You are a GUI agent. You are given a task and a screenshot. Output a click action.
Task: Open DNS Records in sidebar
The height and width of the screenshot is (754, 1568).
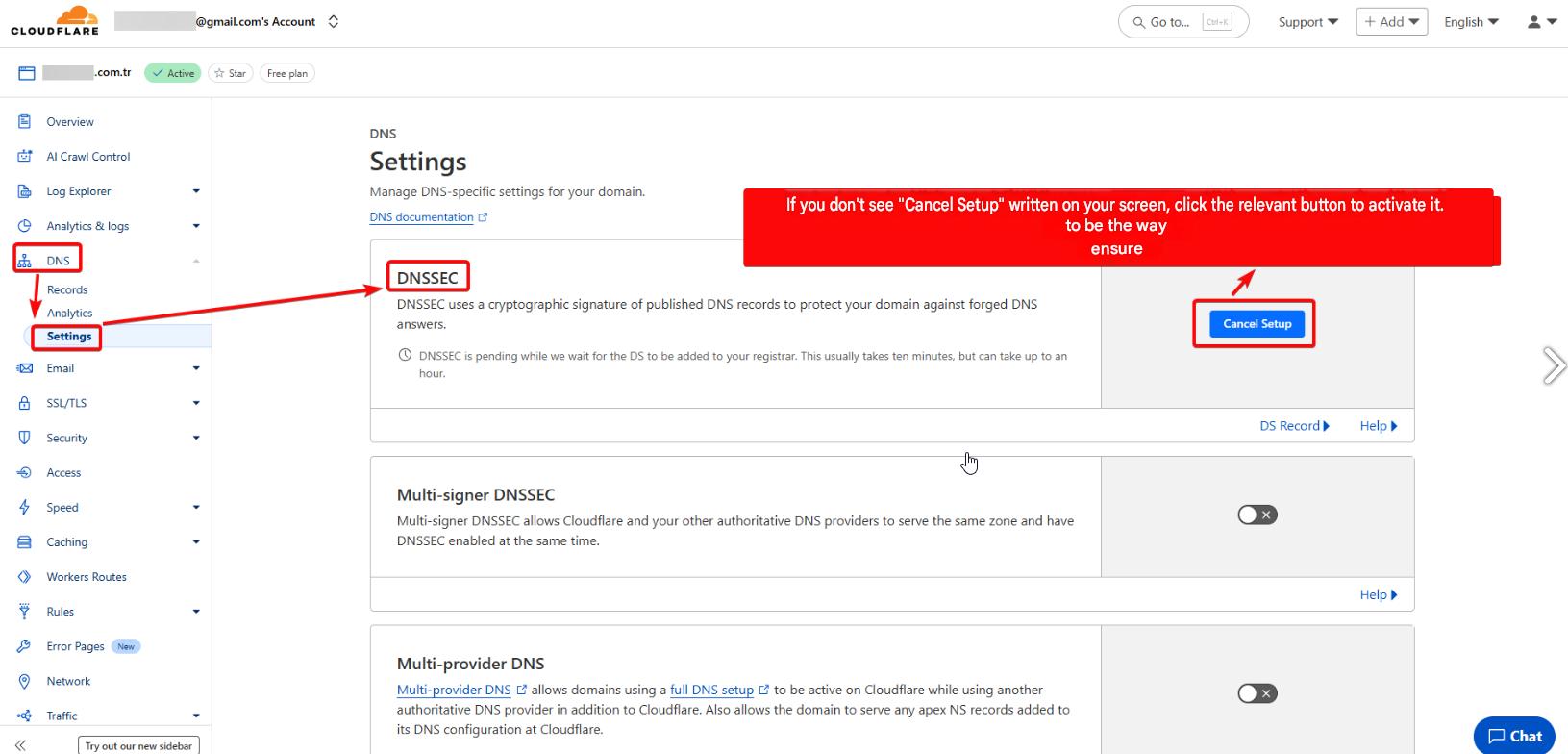67,289
